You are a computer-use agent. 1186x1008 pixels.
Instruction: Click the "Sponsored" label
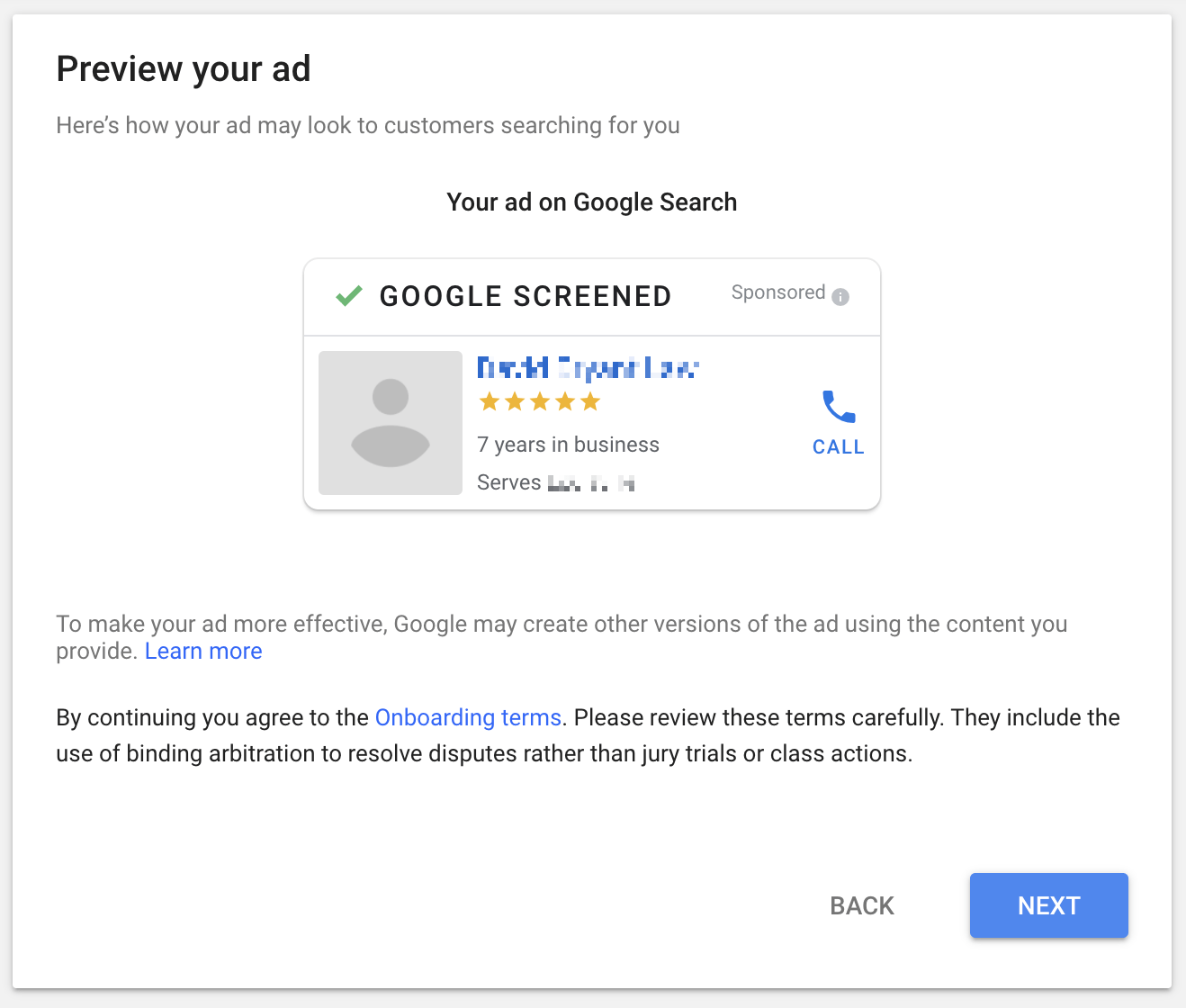point(778,292)
